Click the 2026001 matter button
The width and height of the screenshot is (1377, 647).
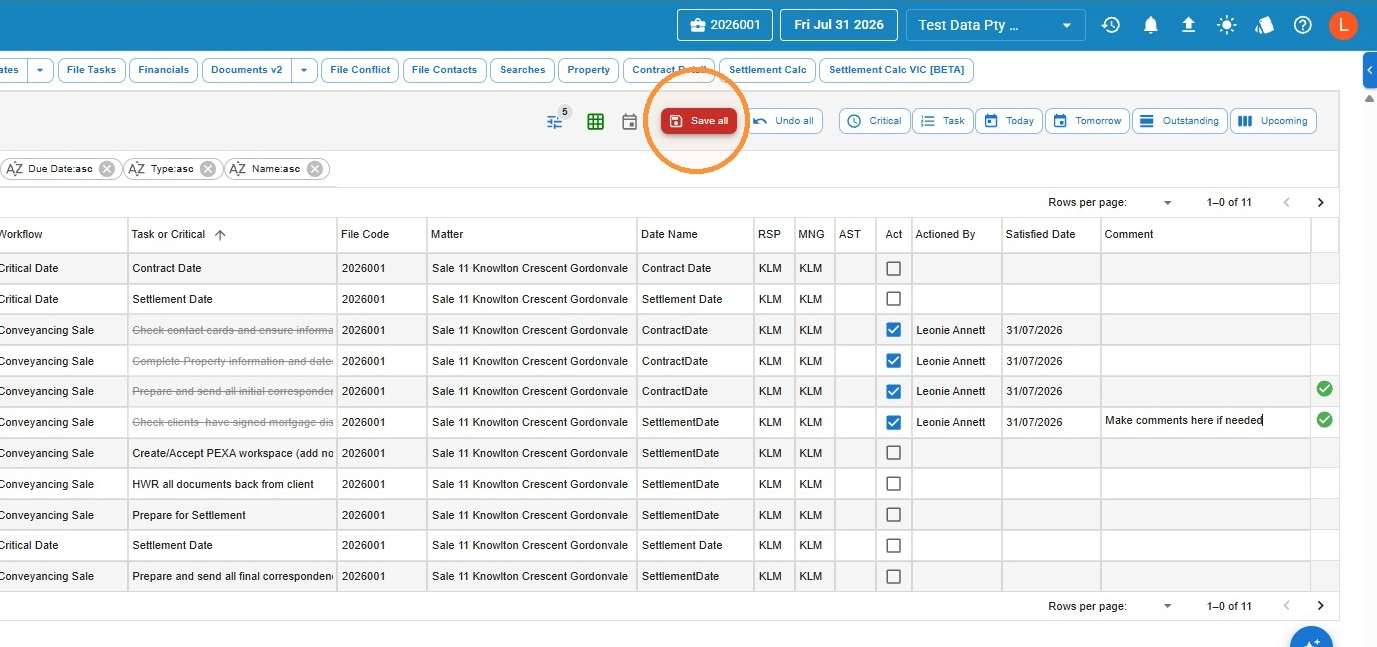click(725, 25)
